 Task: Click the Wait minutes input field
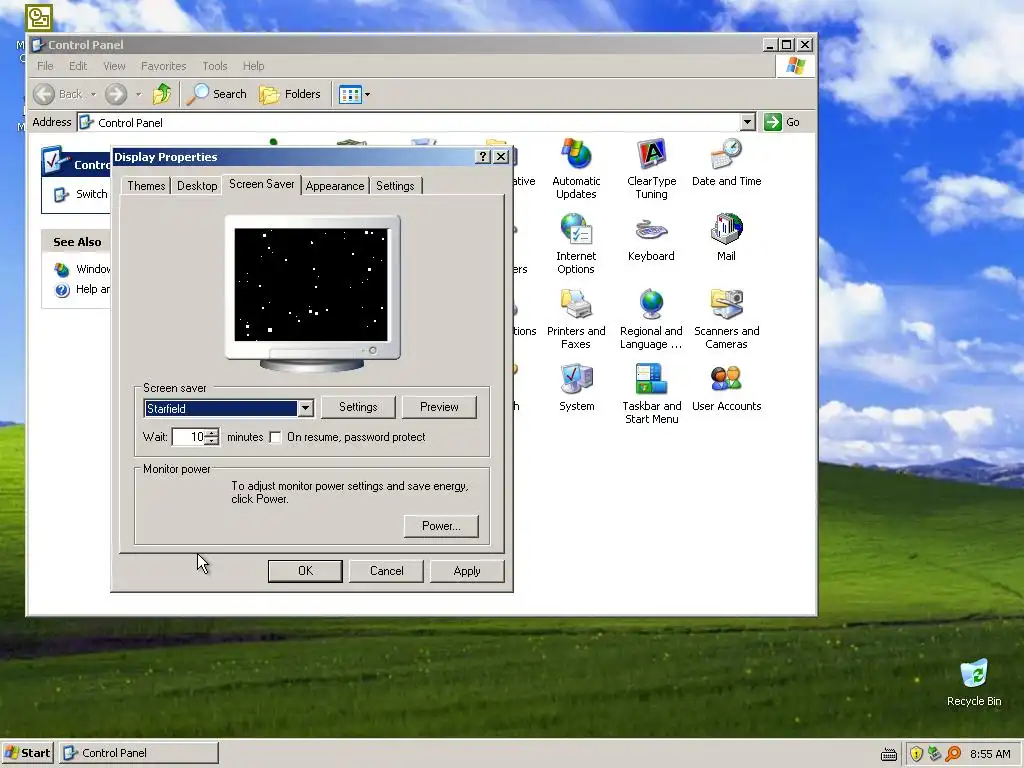[x=189, y=437]
